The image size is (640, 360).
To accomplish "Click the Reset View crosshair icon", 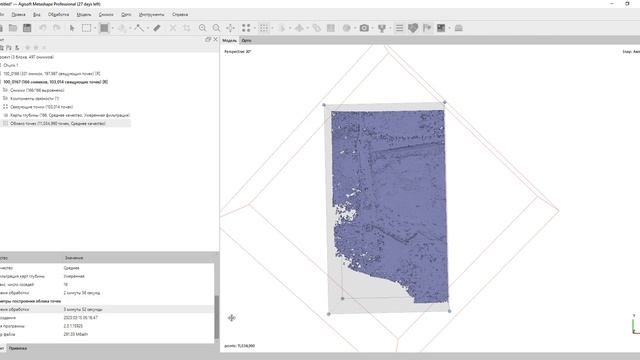I will click(231, 28).
